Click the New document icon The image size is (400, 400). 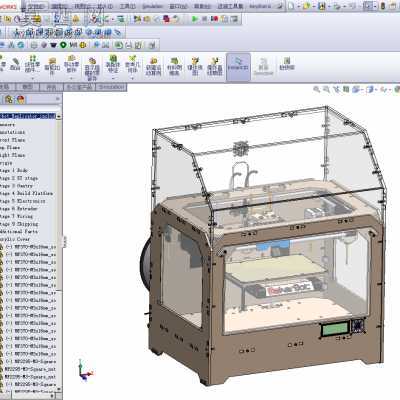click(x=292, y=6)
